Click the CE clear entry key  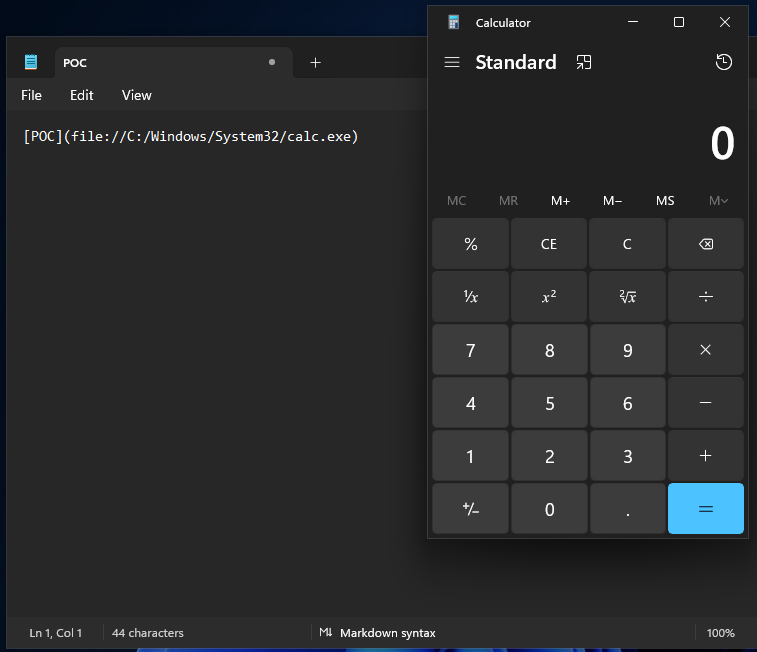click(x=549, y=244)
